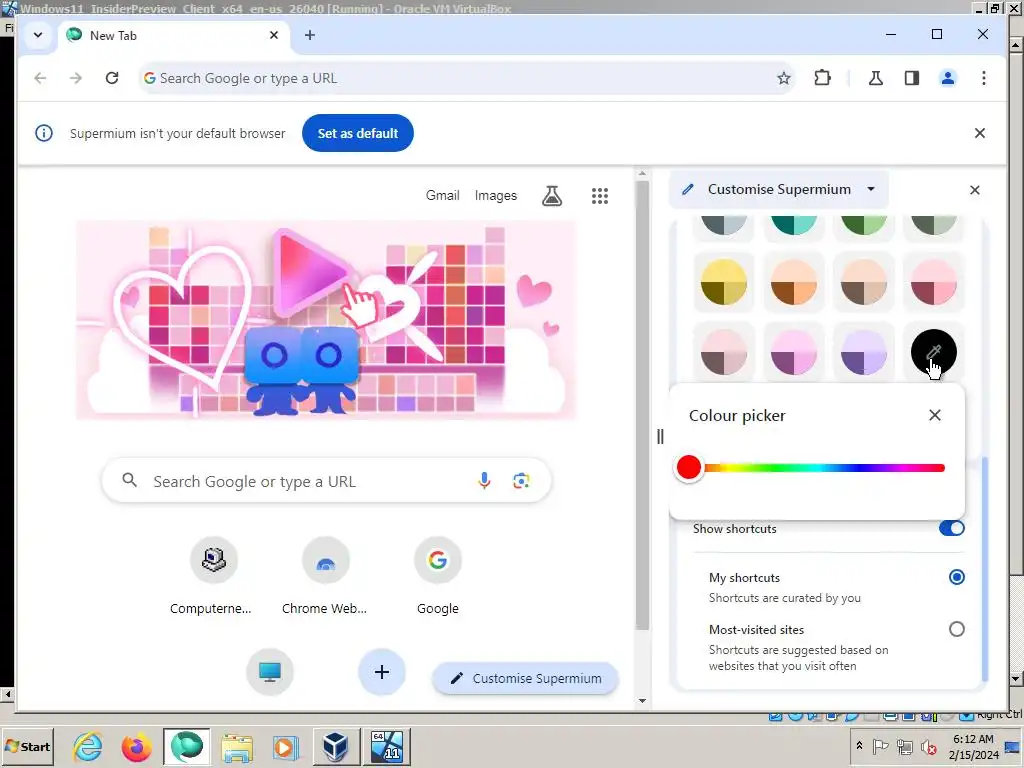1024x768 pixels.
Task: Click the page vertical scrollbar
Action: 642,405
